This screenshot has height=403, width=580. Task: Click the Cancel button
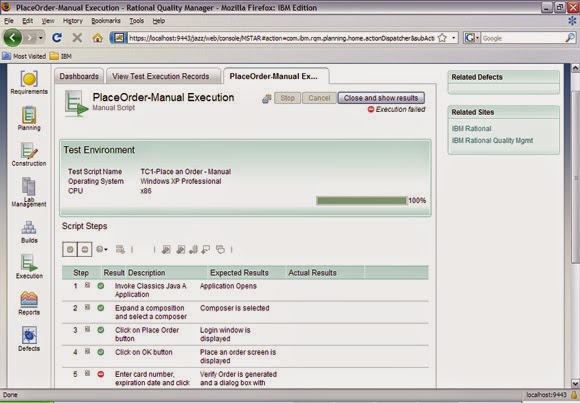(319, 98)
